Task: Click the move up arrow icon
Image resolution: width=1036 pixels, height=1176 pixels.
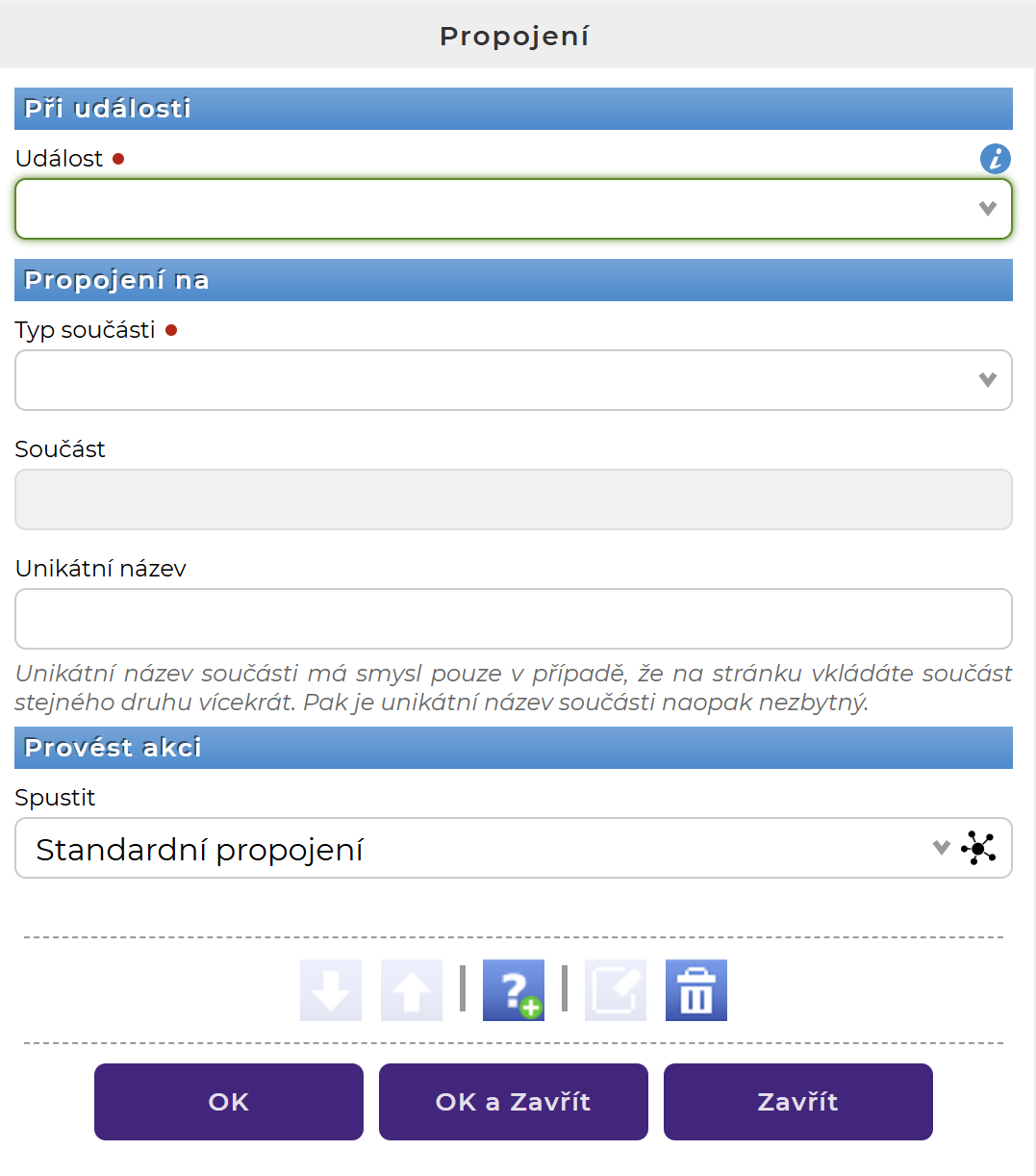Action: coord(412,990)
